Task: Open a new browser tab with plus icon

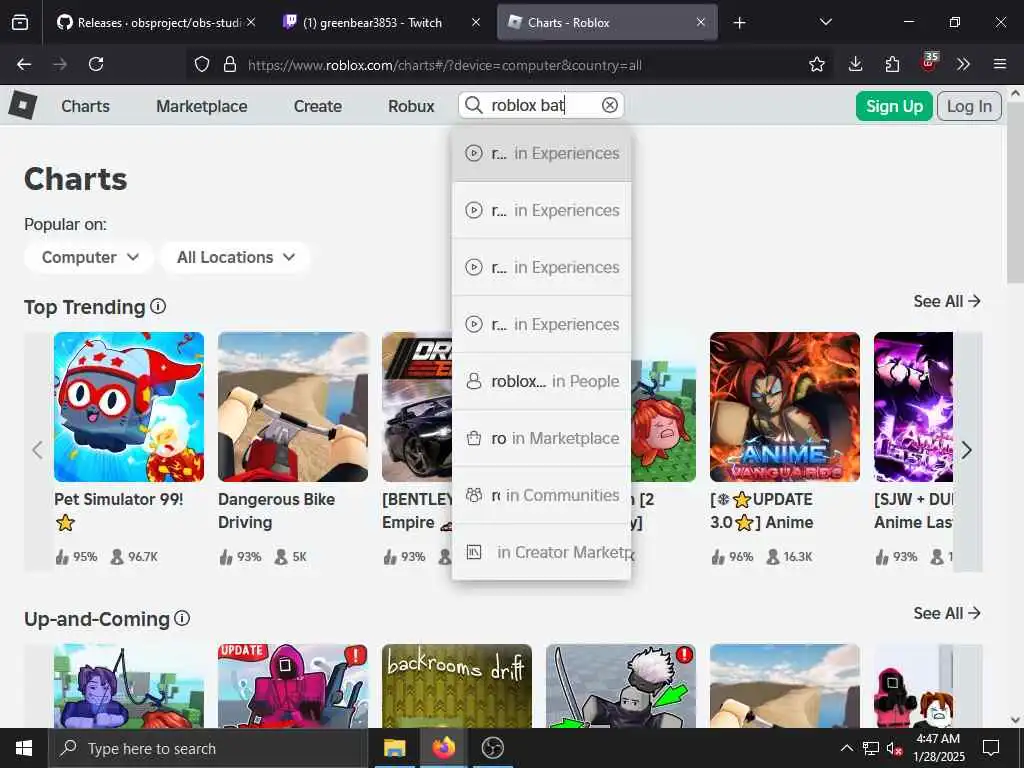Action: click(739, 23)
